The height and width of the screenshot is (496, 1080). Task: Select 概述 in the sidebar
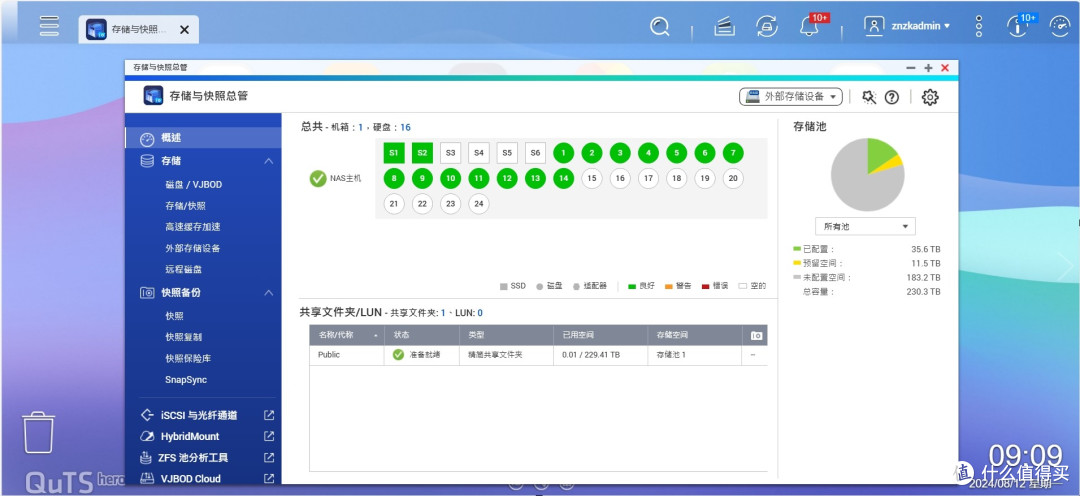coord(203,138)
